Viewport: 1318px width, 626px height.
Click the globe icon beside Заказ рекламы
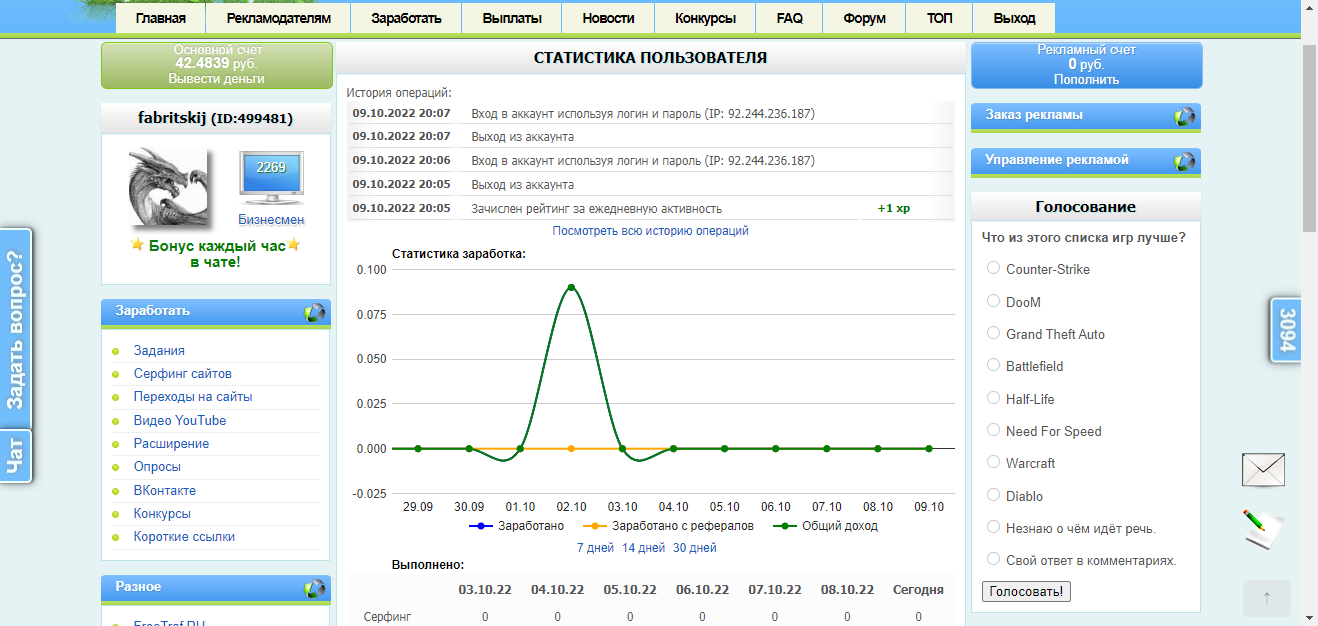(x=1185, y=116)
